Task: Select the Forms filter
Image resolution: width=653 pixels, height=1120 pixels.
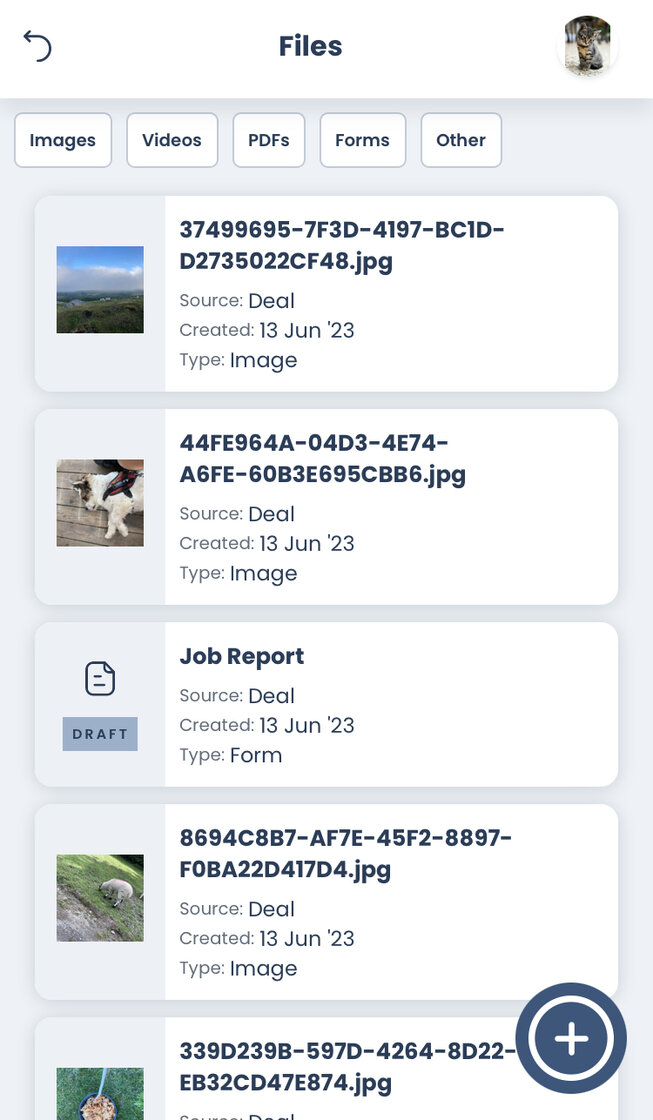Action: (x=362, y=140)
